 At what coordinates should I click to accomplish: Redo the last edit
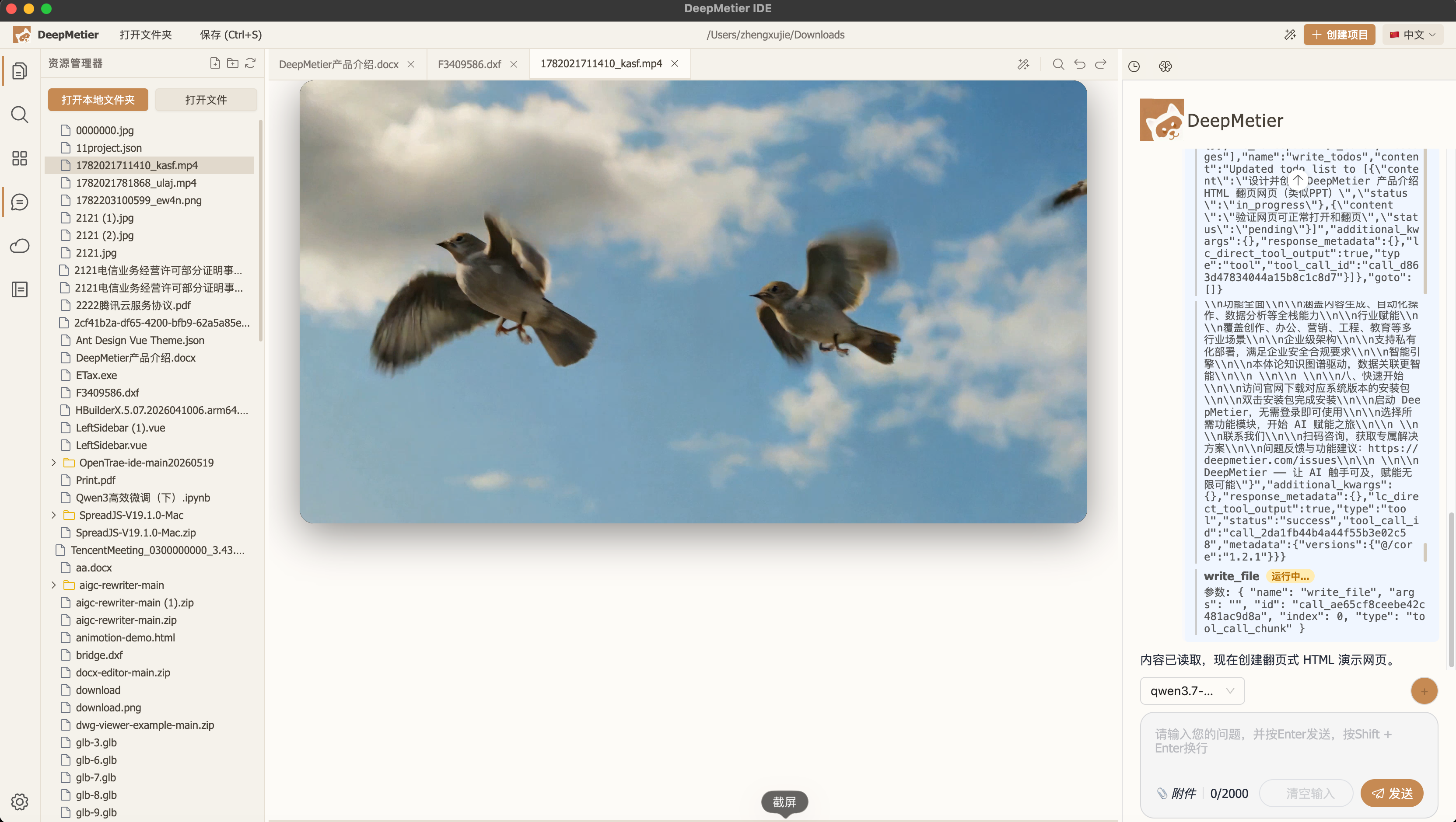click(1100, 64)
